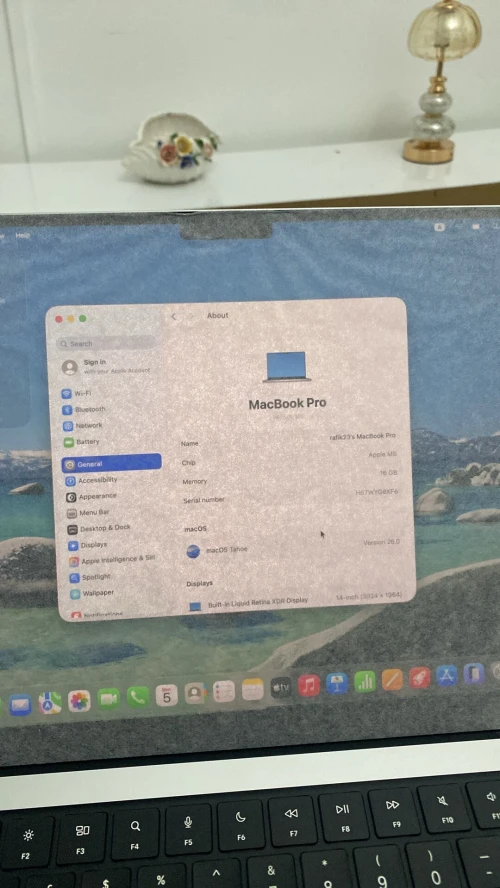Open the Phone app in the Dock
This screenshot has height=888, width=500.
[138, 697]
